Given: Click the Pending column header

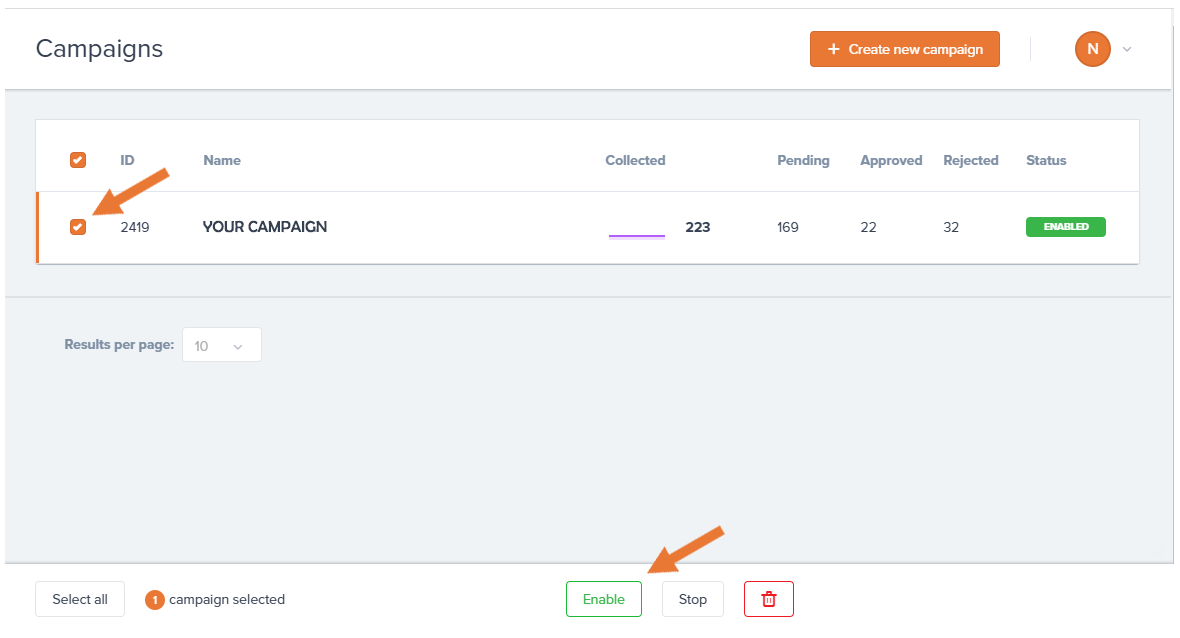Looking at the screenshot, I should coord(803,160).
